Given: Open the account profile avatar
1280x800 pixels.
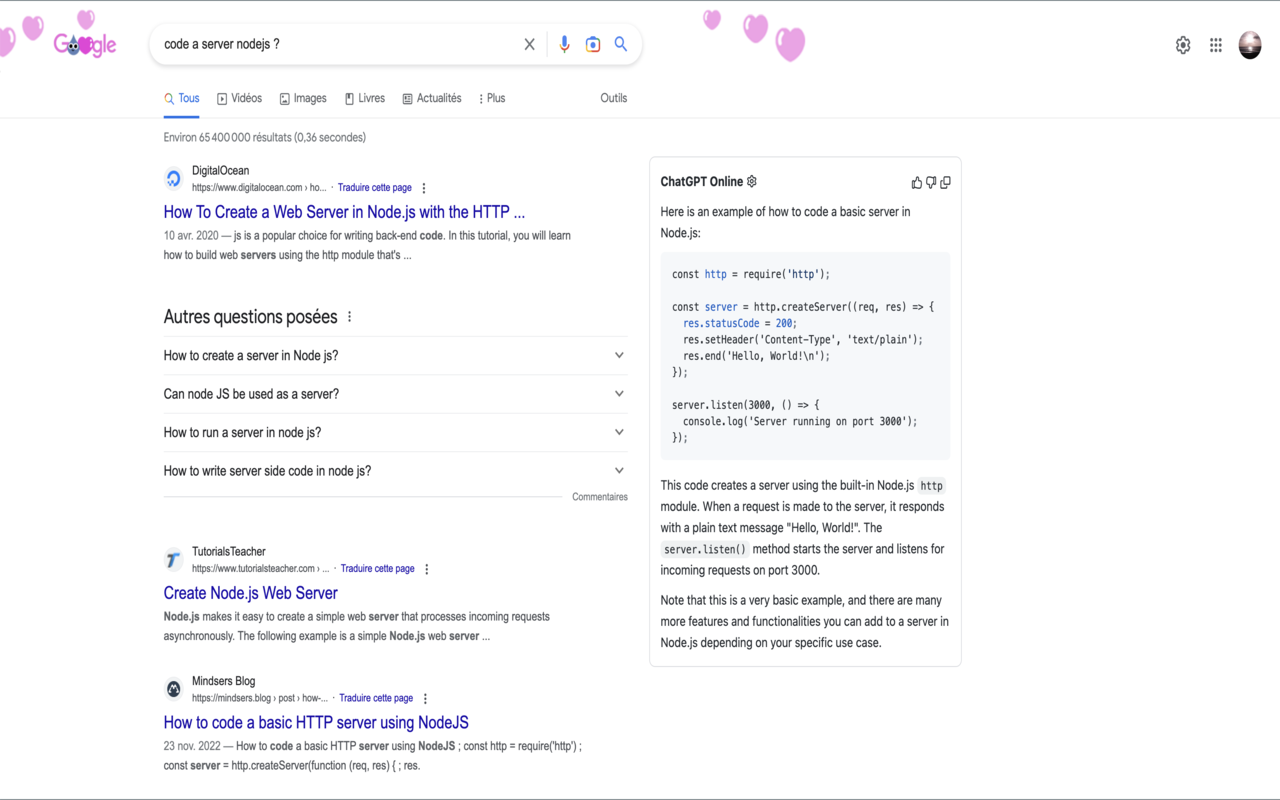Looking at the screenshot, I should (1250, 45).
